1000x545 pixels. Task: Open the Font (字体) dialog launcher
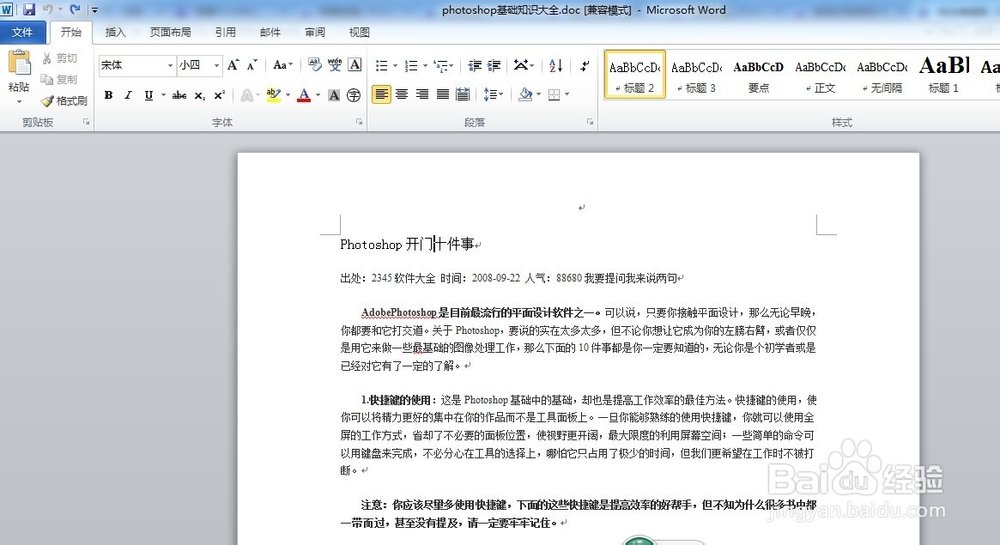pos(360,122)
